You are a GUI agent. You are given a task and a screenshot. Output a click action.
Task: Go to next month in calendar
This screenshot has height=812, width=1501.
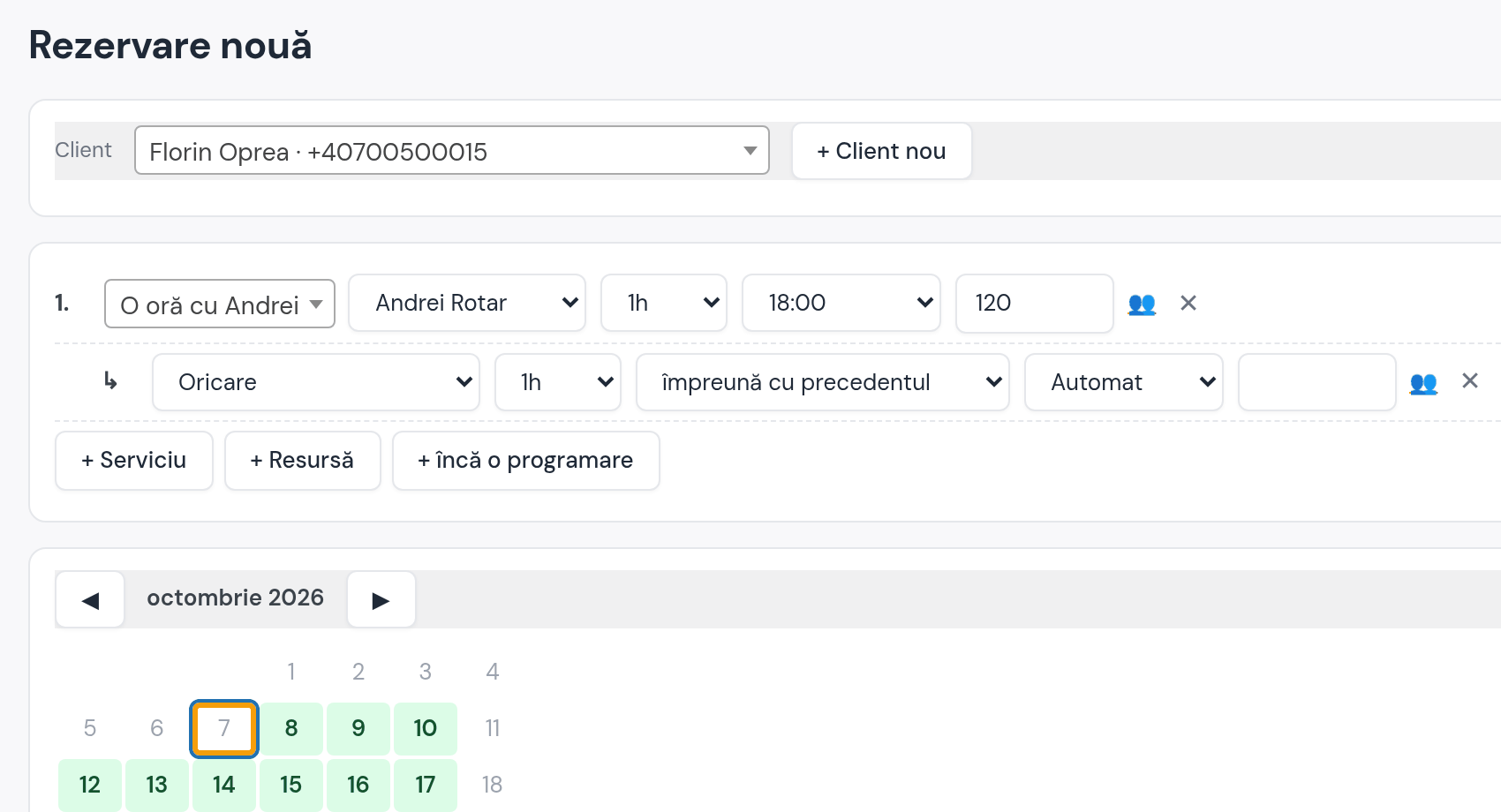pyautogui.click(x=381, y=600)
